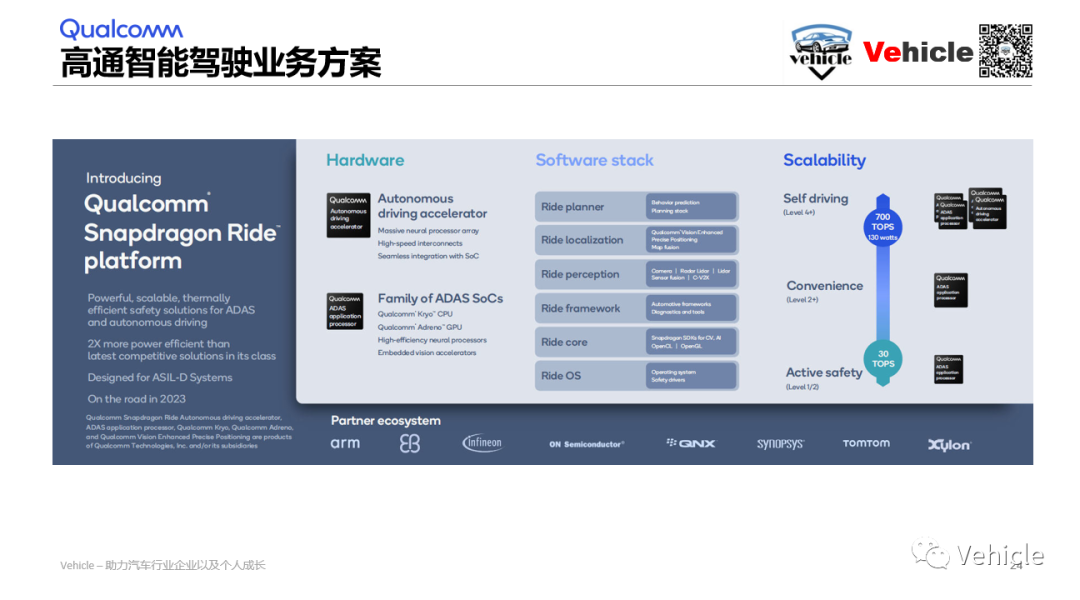Click the 30 TOPS circle marker
The width and height of the screenshot is (1080, 600).
coord(883,359)
